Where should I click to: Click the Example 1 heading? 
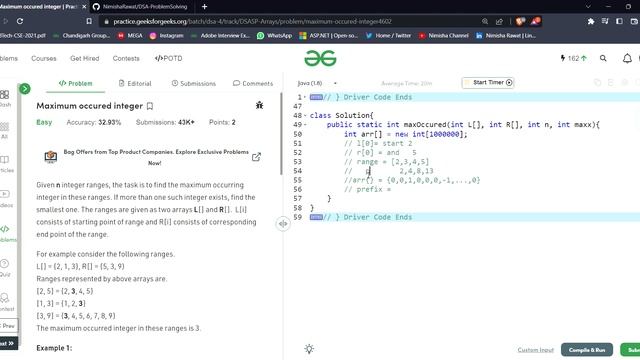tap(54, 348)
